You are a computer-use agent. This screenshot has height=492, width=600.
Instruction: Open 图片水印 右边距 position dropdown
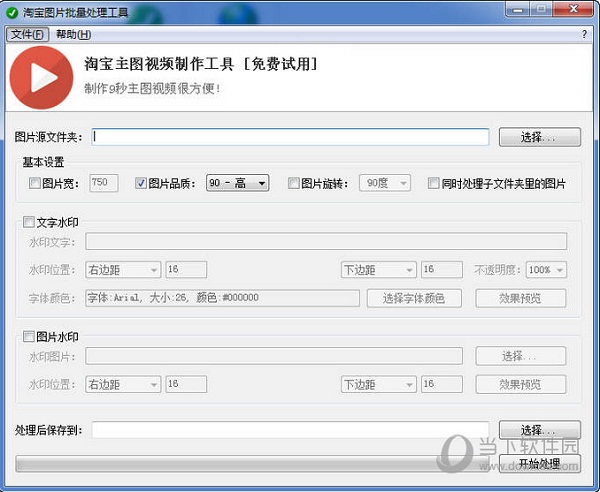123,384
